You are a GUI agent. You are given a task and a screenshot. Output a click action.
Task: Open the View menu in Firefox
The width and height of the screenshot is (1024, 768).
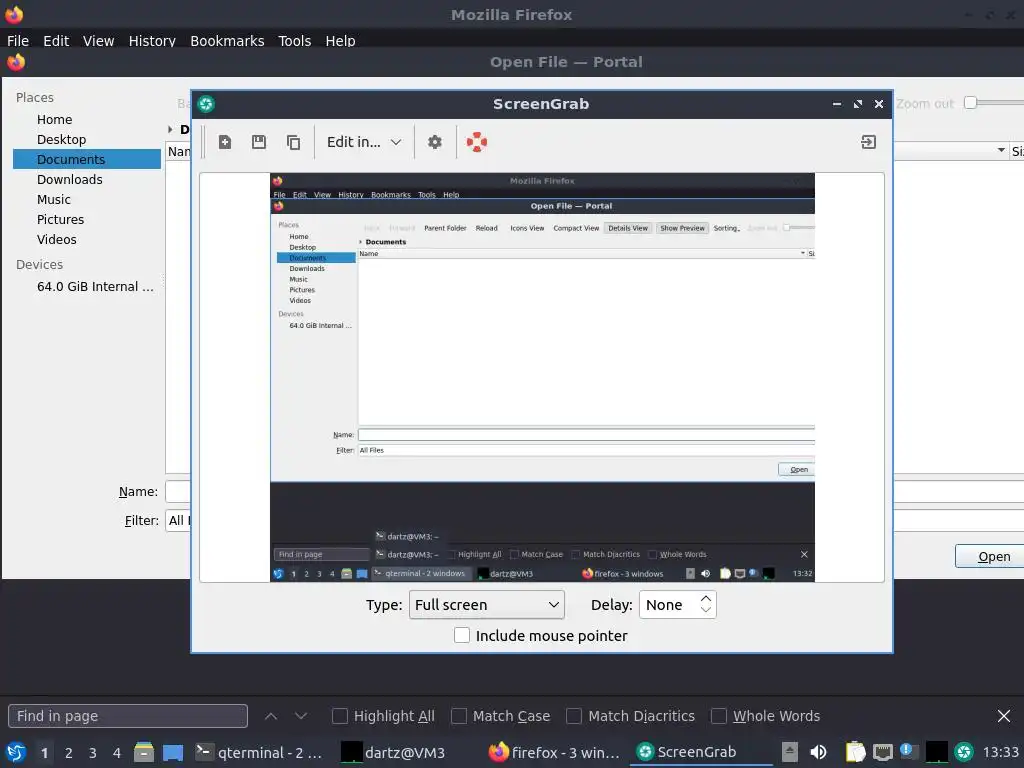tap(99, 40)
